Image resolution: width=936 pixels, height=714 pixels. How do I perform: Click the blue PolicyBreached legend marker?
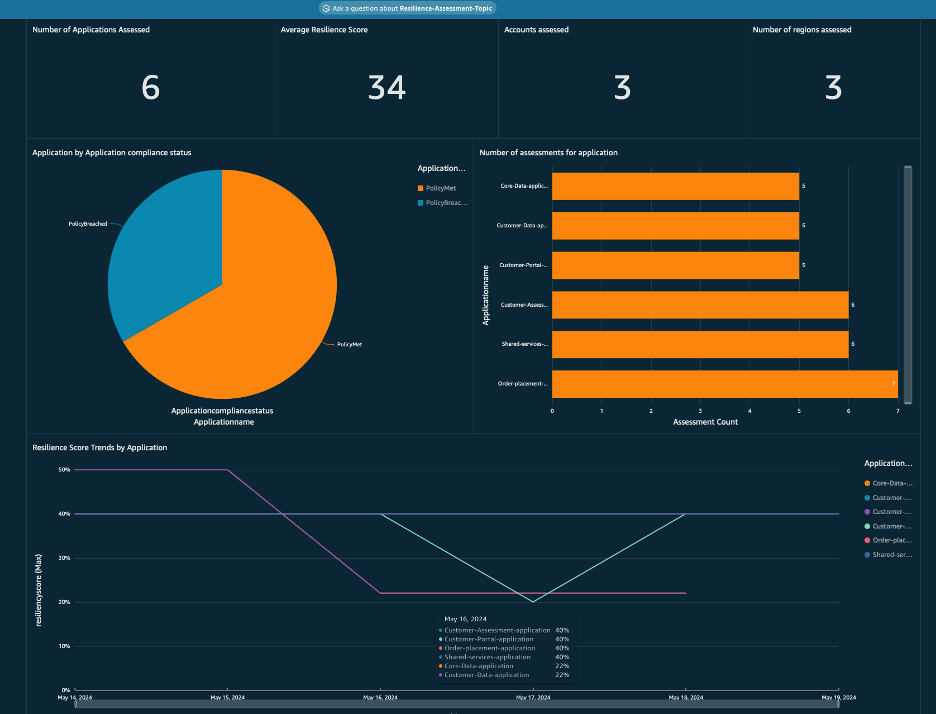[422, 201]
